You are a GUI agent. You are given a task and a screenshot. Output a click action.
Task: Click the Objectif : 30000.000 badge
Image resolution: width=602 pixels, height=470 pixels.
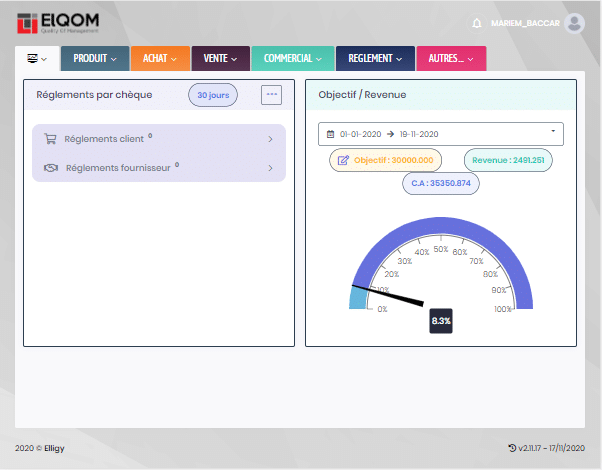(x=385, y=160)
